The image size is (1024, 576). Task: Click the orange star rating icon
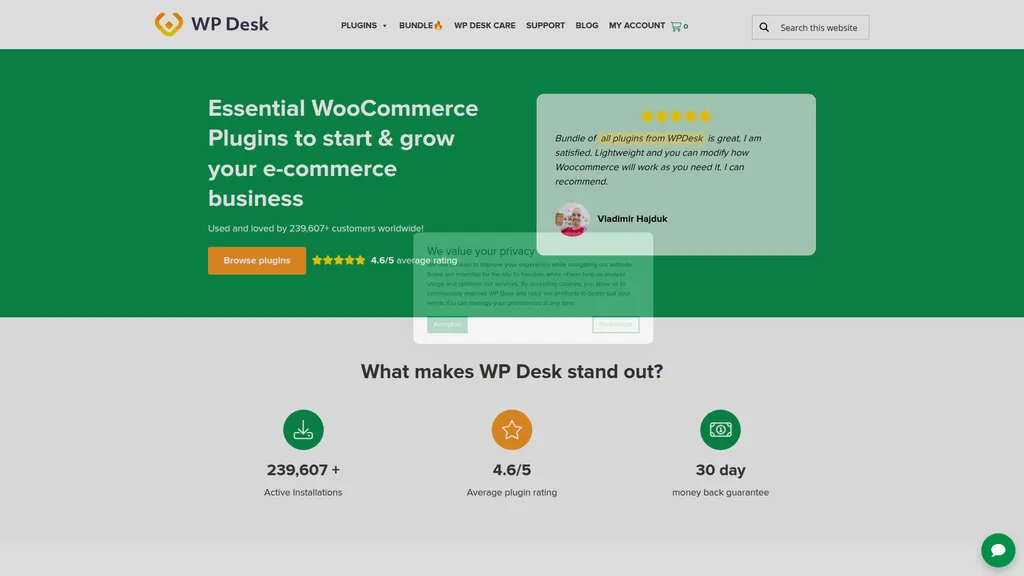[x=512, y=430]
